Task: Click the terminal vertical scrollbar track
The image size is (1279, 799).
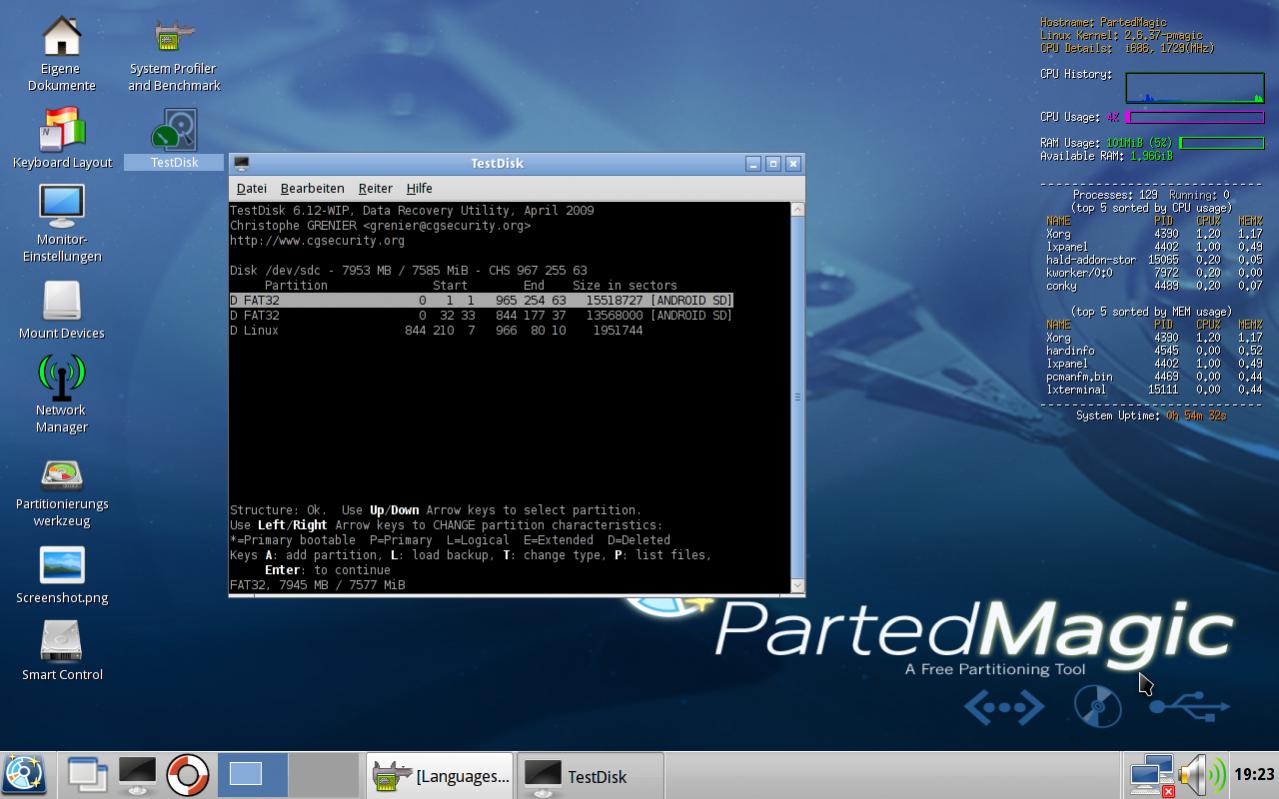Action: (797, 397)
